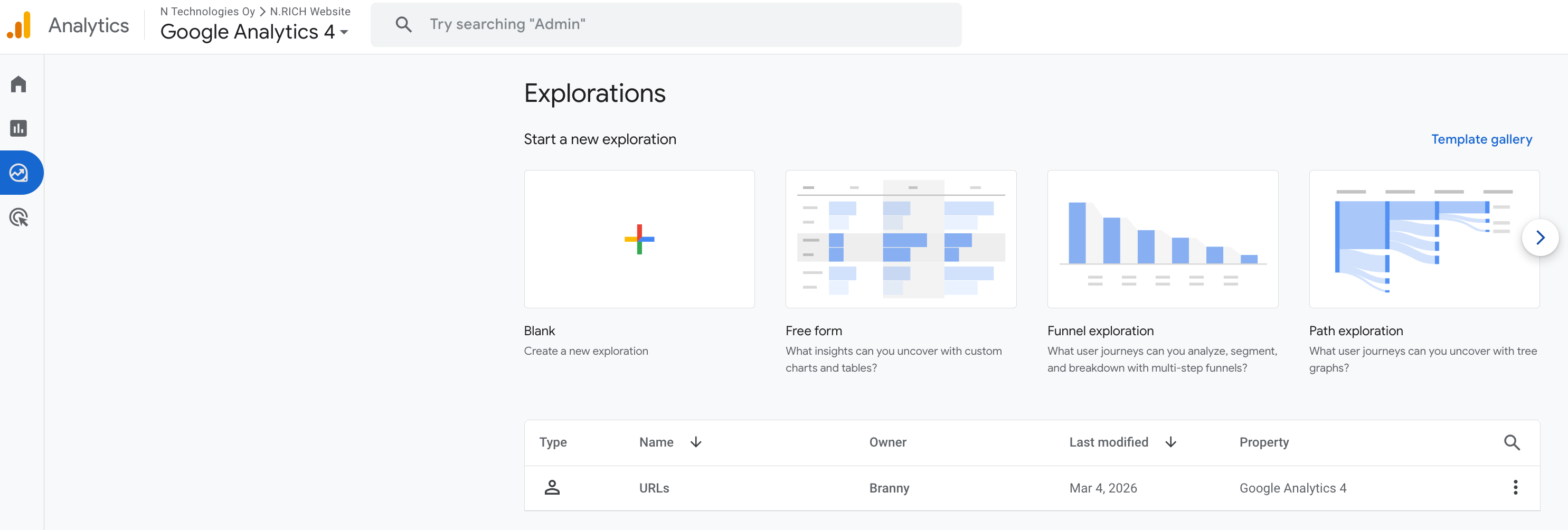Screen dimensions: 1568x530
Task: Click the Analytics product name
Action: tap(89, 25)
